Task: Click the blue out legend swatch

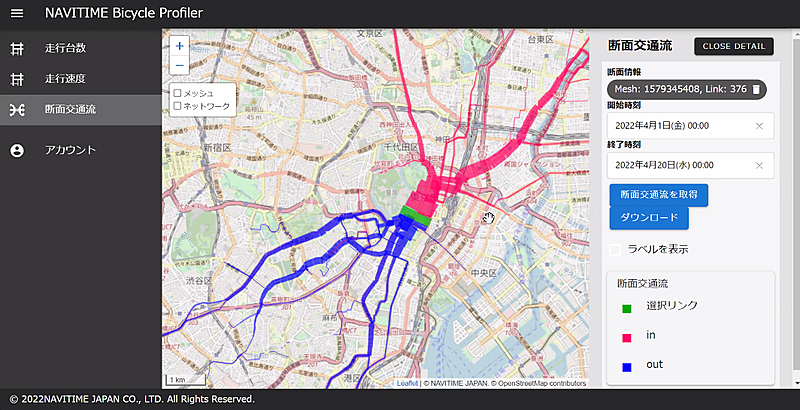Action: pyautogui.click(x=627, y=367)
